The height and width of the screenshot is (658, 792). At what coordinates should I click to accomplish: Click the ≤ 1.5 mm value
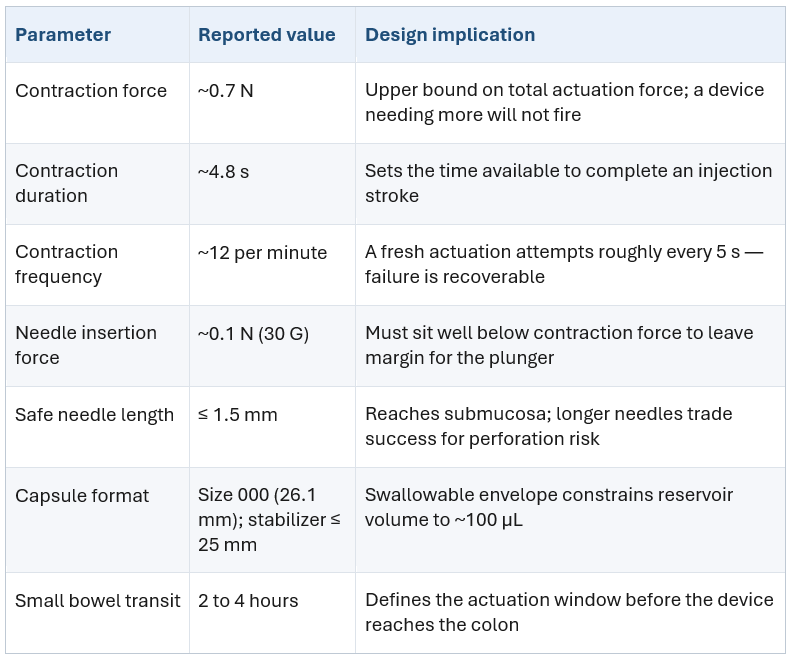tap(238, 415)
